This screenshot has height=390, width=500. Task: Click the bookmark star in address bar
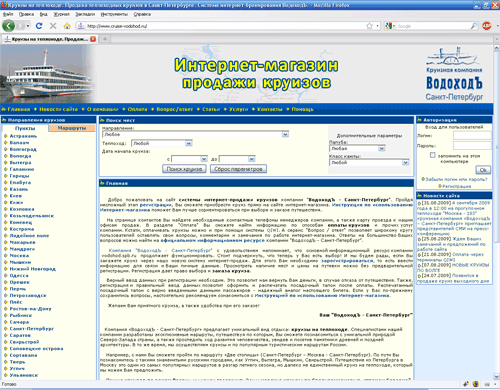pyautogui.click(x=369, y=26)
